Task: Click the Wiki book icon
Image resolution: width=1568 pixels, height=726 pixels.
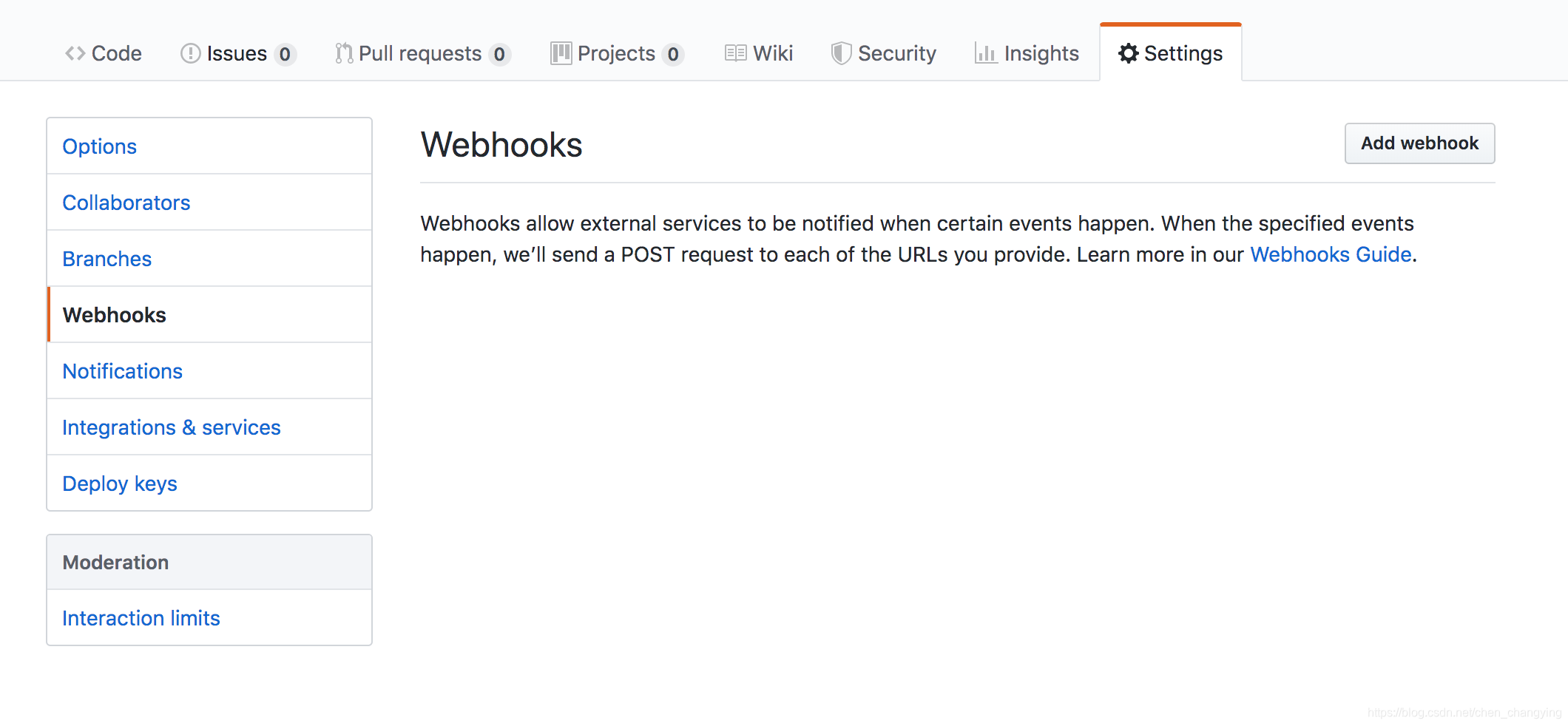Action: [735, 53]
